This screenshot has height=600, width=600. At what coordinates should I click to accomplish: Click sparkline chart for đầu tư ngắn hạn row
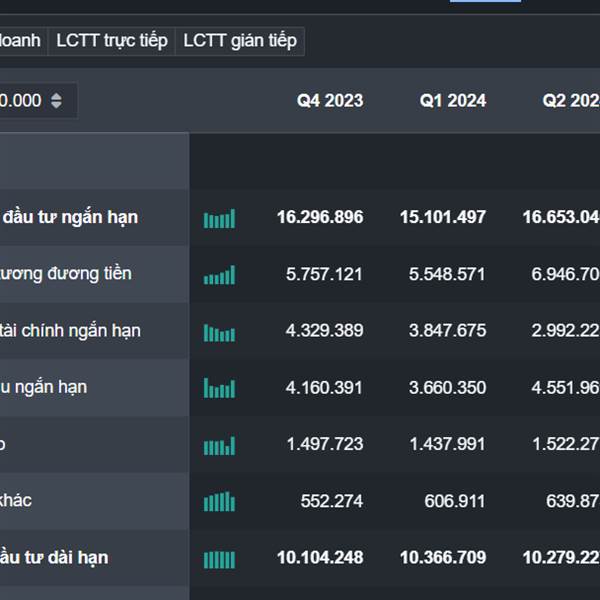tap(219, 218)
